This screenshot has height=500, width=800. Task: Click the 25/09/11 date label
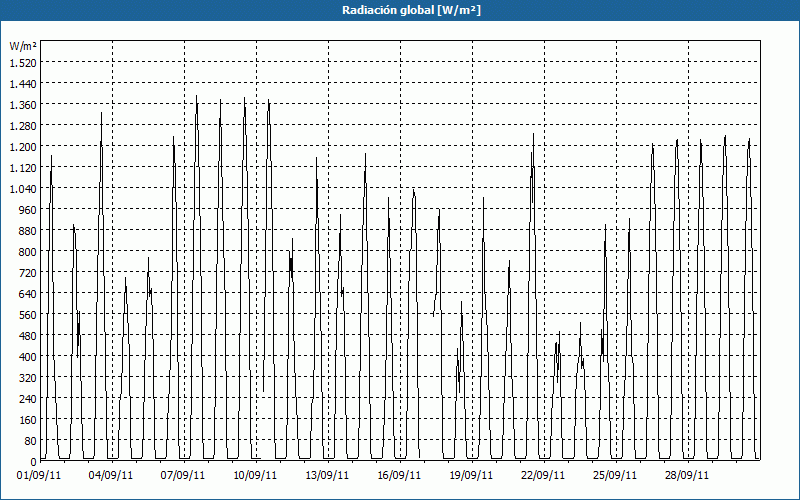pyautogui.click(x=615, y=476)
